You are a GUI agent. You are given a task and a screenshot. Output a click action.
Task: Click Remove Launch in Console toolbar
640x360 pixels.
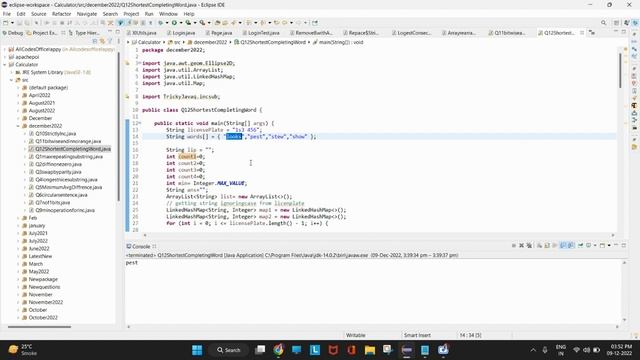point(521,245)
